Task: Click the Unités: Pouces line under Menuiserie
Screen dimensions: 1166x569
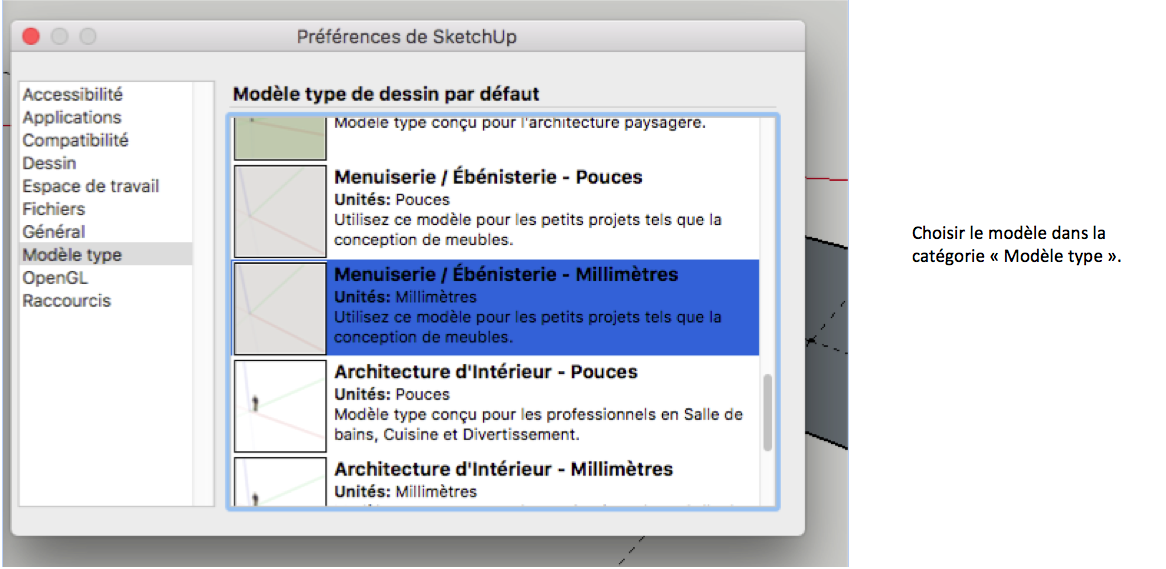Action: point(392,200)
